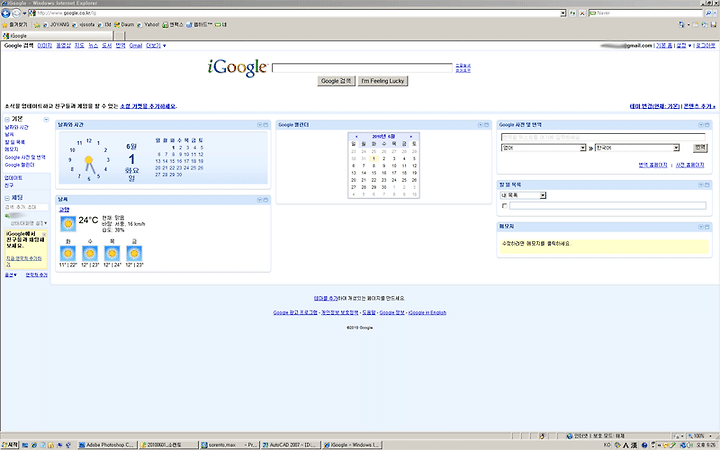Go back with the browser Back arrow
The image size is (720, 450).
pos(6,13)
